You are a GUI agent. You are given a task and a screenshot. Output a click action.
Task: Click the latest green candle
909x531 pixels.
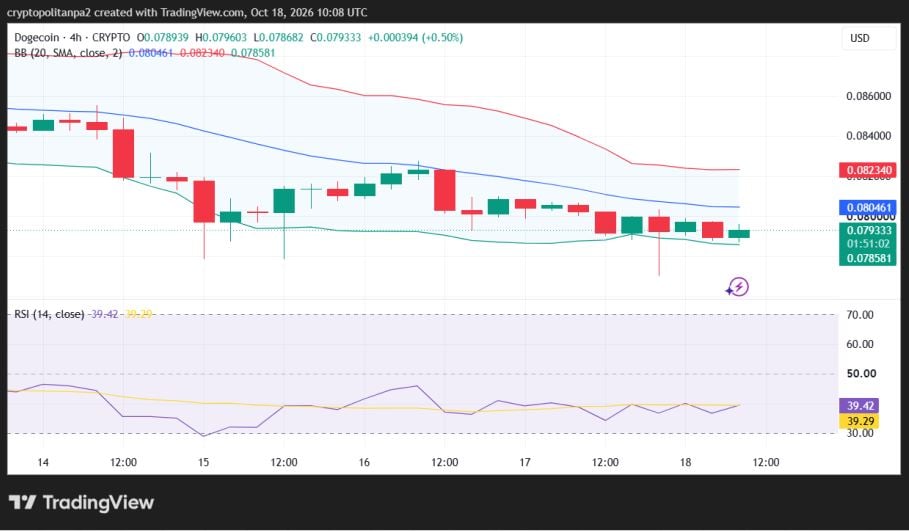[x=739, y=233]
